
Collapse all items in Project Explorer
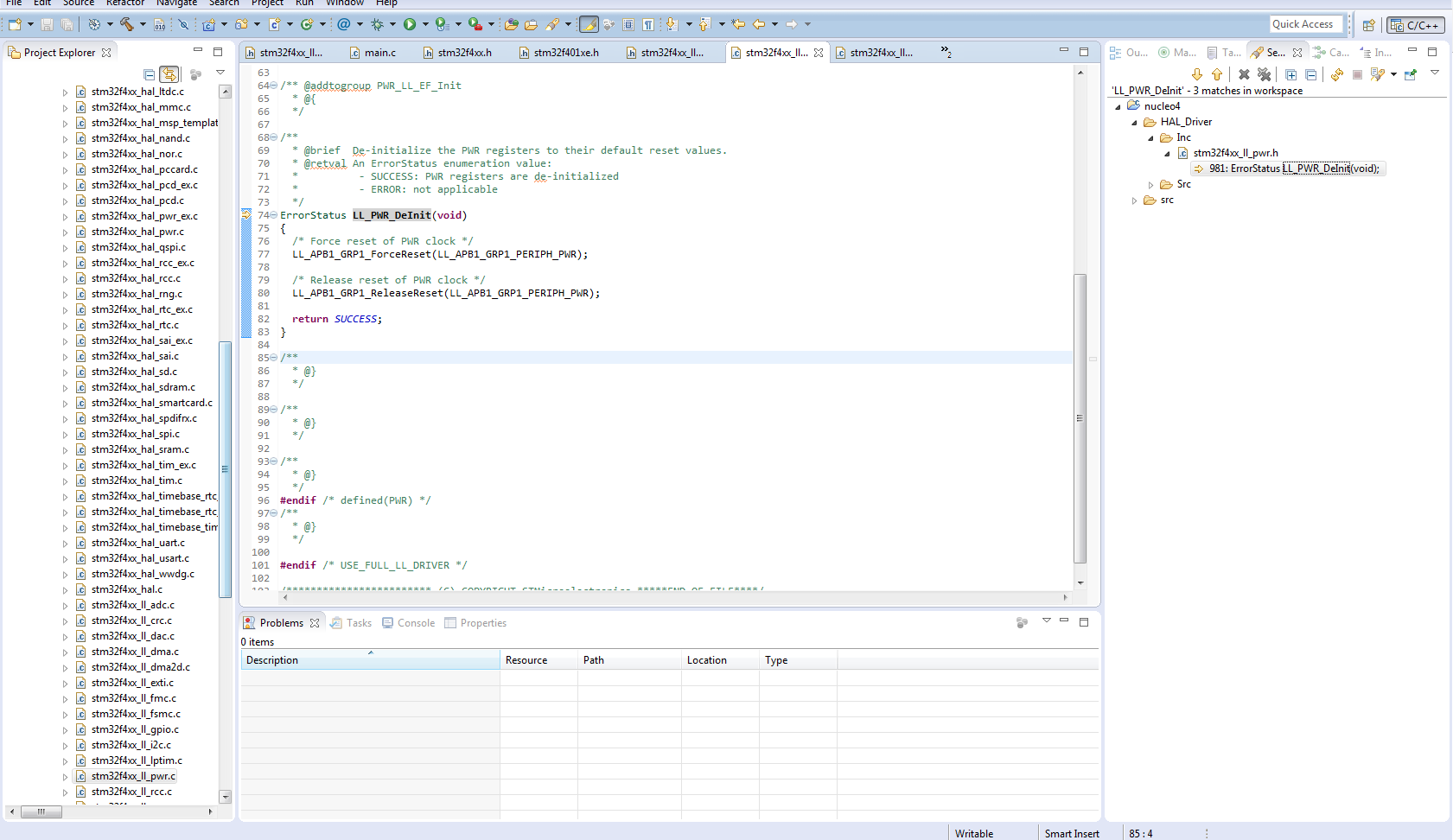point(150,74)
